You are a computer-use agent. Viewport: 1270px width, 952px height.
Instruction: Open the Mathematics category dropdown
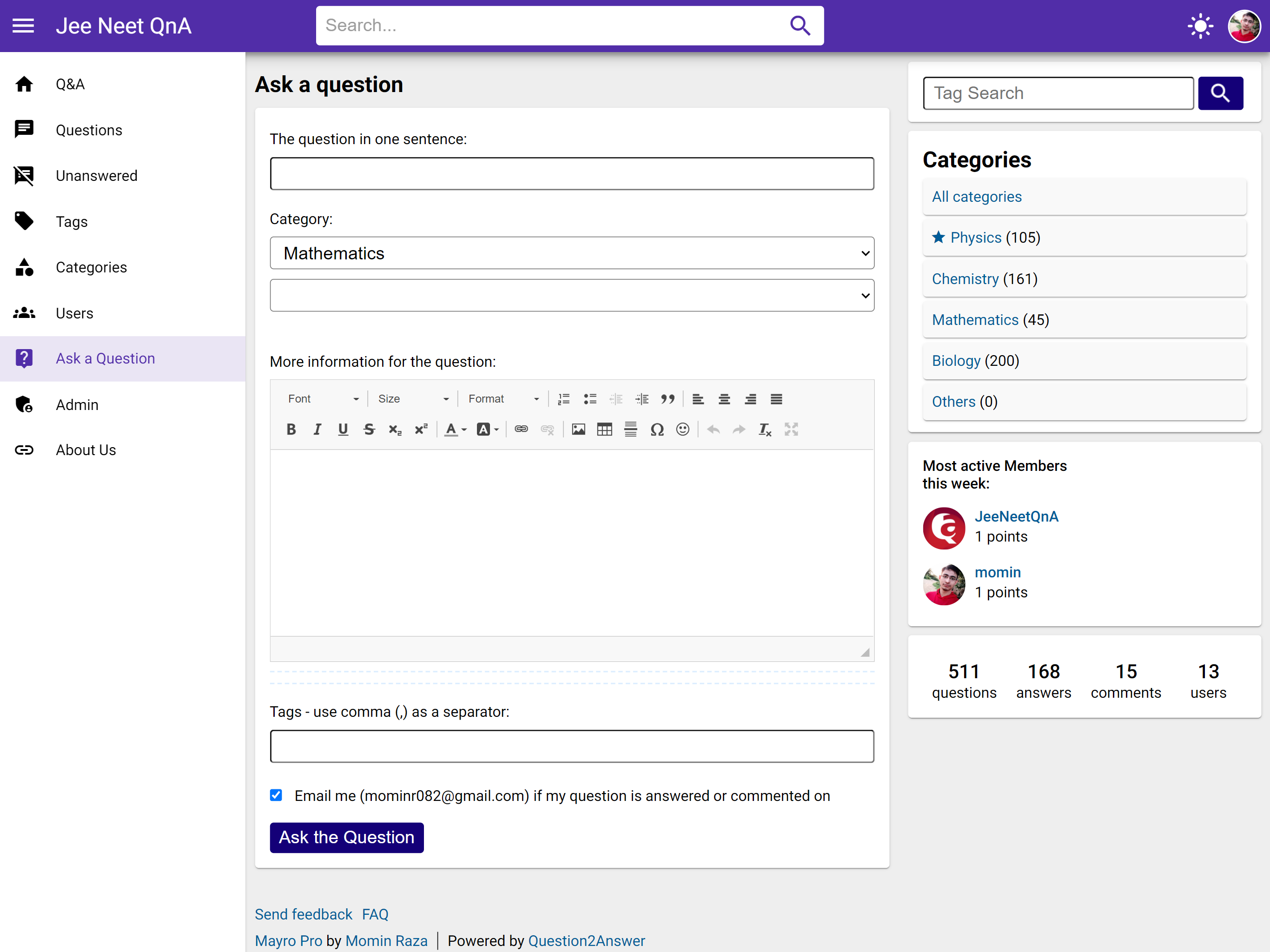[572, 253]
